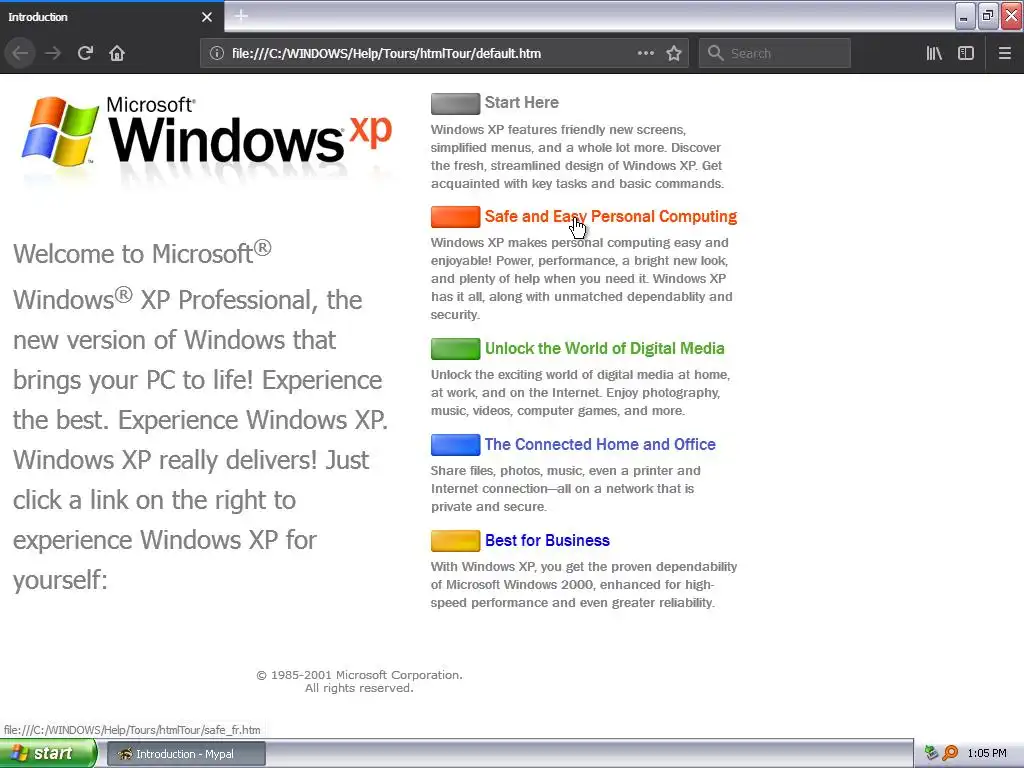Open Best for Business link

547,540
